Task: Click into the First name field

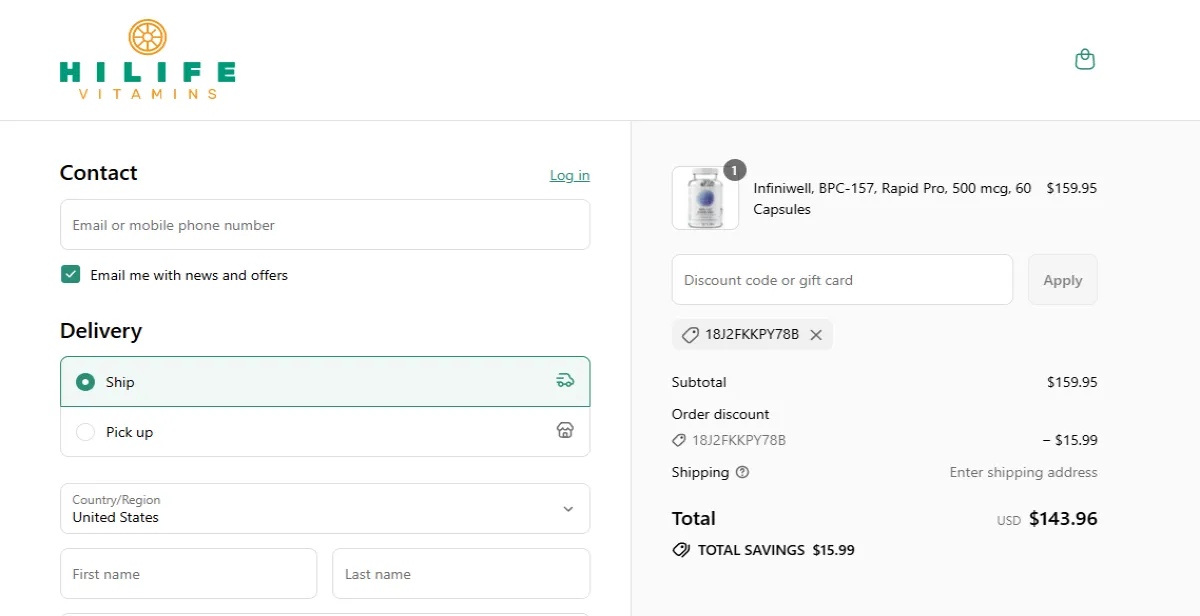Action: point(189,574)
